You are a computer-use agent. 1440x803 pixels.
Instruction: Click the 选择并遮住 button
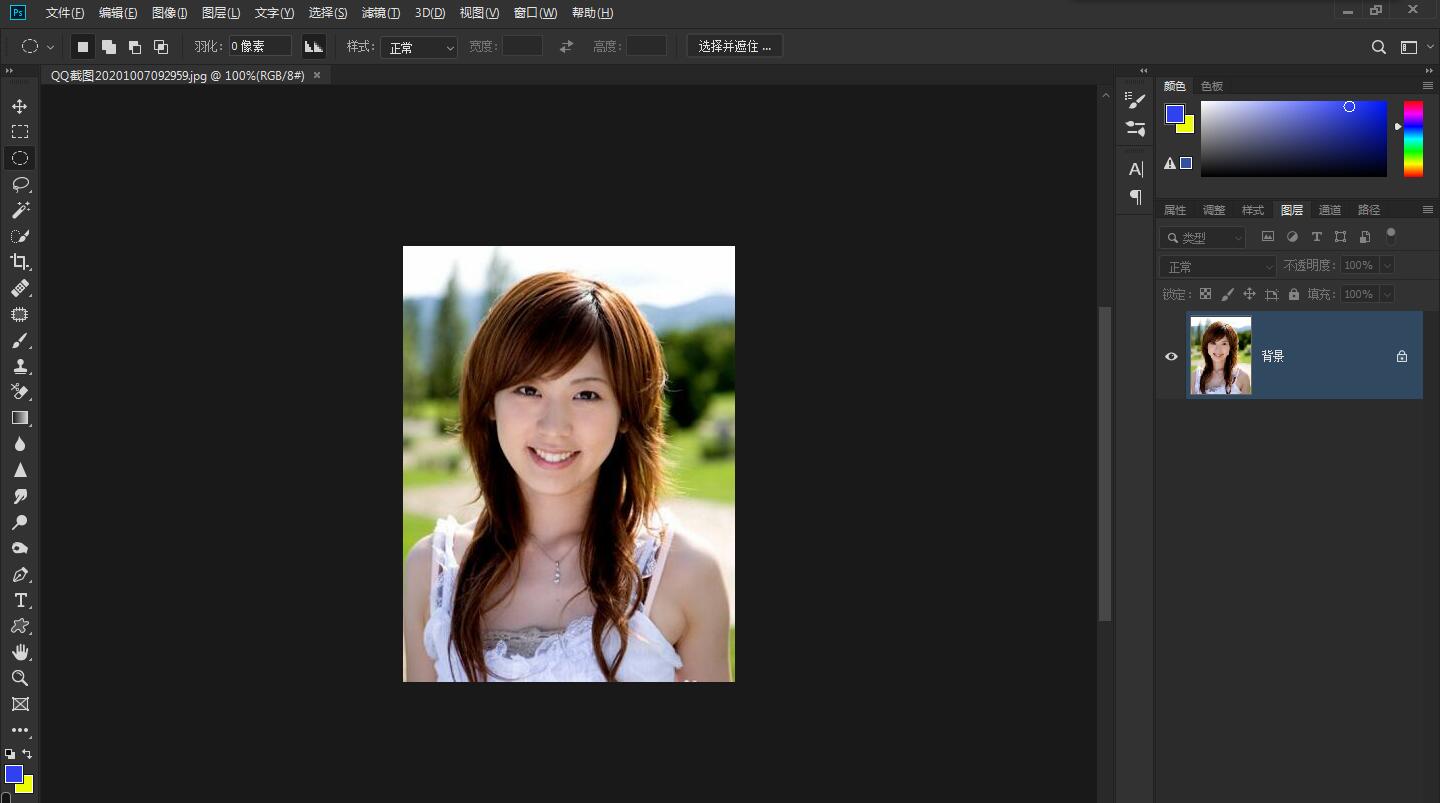pyautogui.click(x=734, y=46)
